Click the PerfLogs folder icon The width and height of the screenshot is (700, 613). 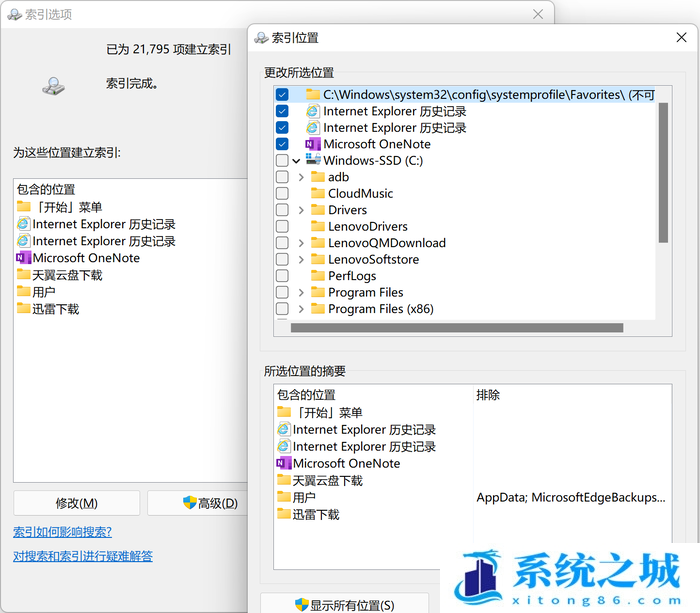(x=318, y=276)
